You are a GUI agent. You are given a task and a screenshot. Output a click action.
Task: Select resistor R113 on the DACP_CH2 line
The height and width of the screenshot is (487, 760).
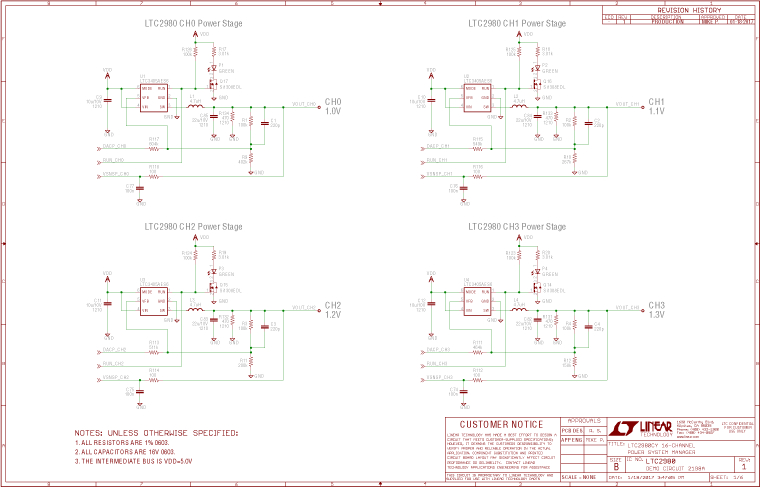(x=154, y=352)
